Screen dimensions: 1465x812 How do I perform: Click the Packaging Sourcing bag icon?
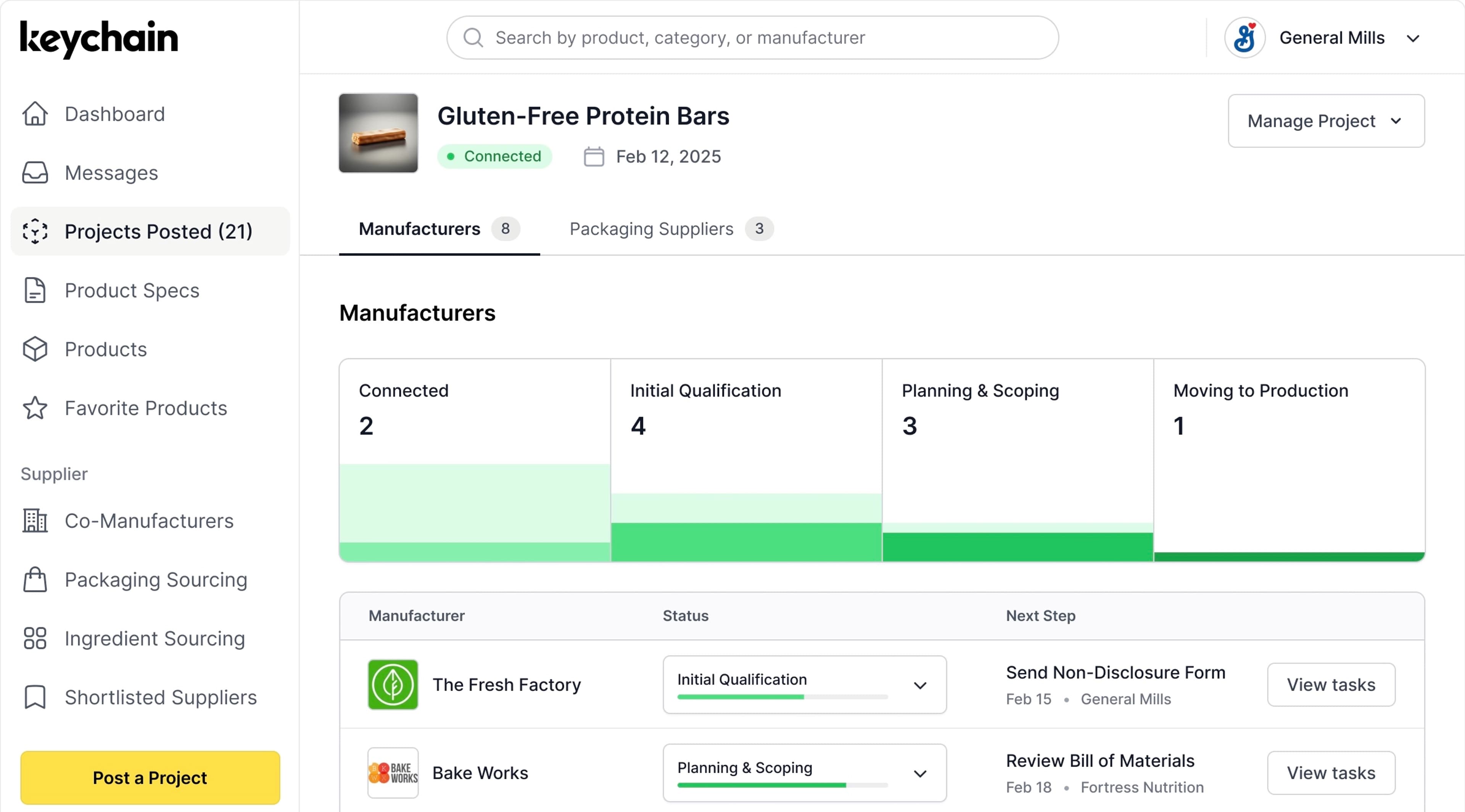coord(35,579)
